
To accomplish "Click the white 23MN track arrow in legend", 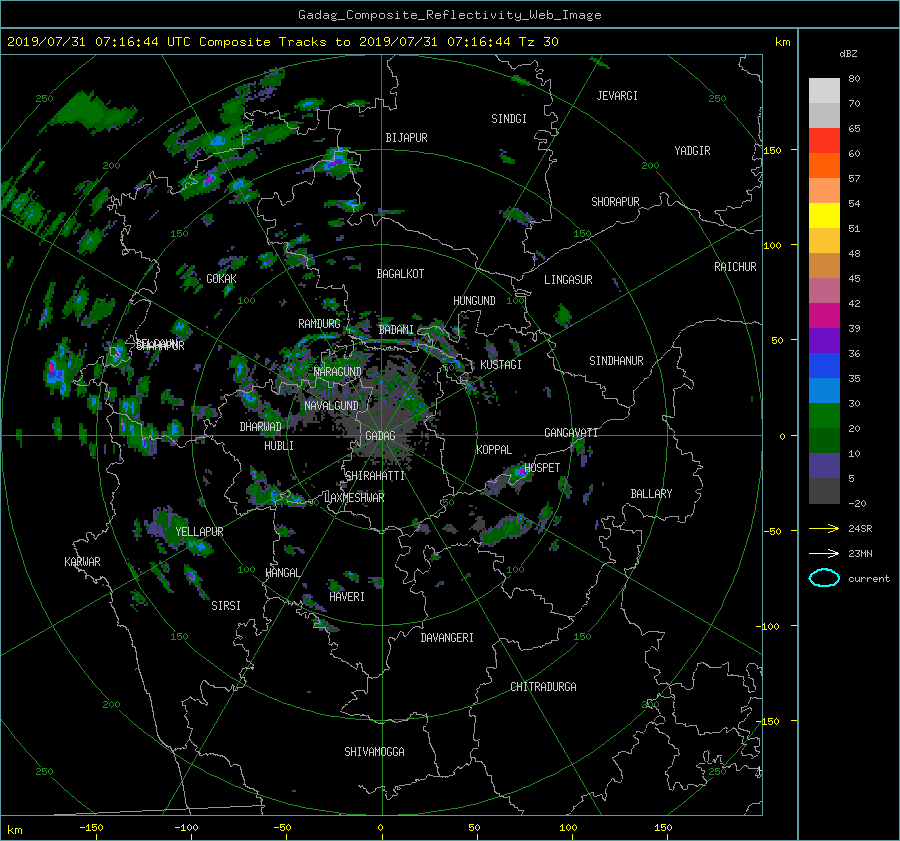I will point(824,553).
